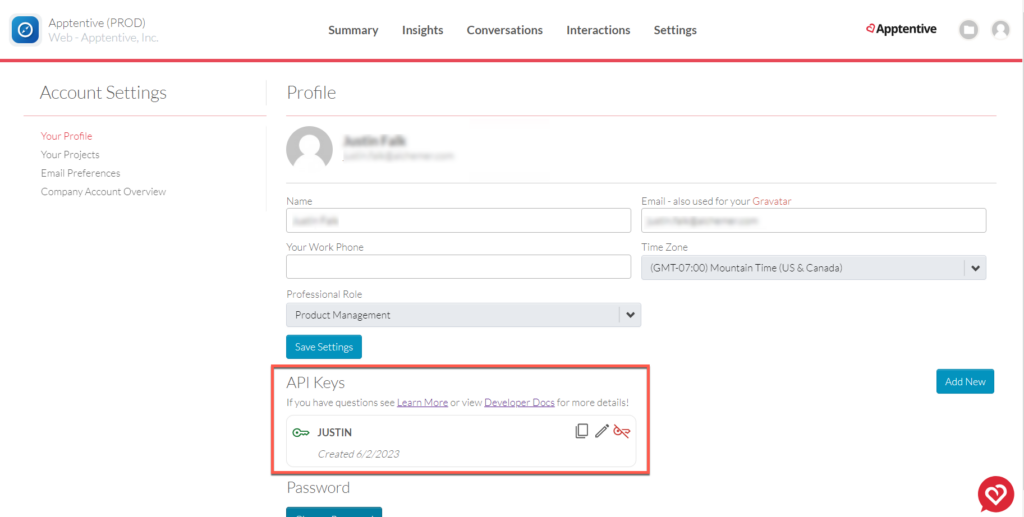Focus the Email input field

[814, 221]
